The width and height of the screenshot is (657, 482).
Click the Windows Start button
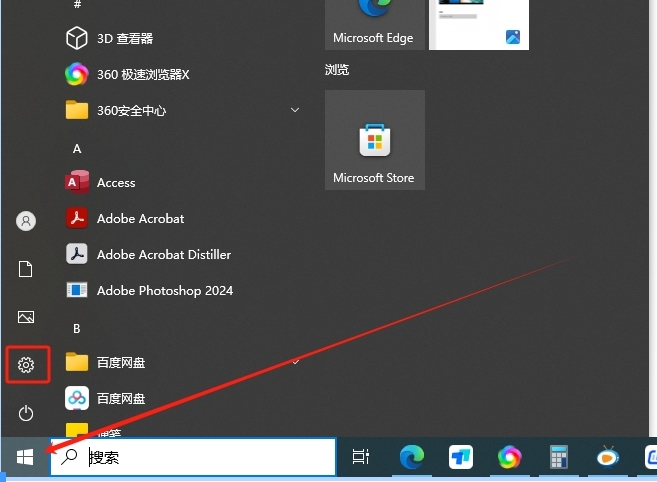click(25, 457)
